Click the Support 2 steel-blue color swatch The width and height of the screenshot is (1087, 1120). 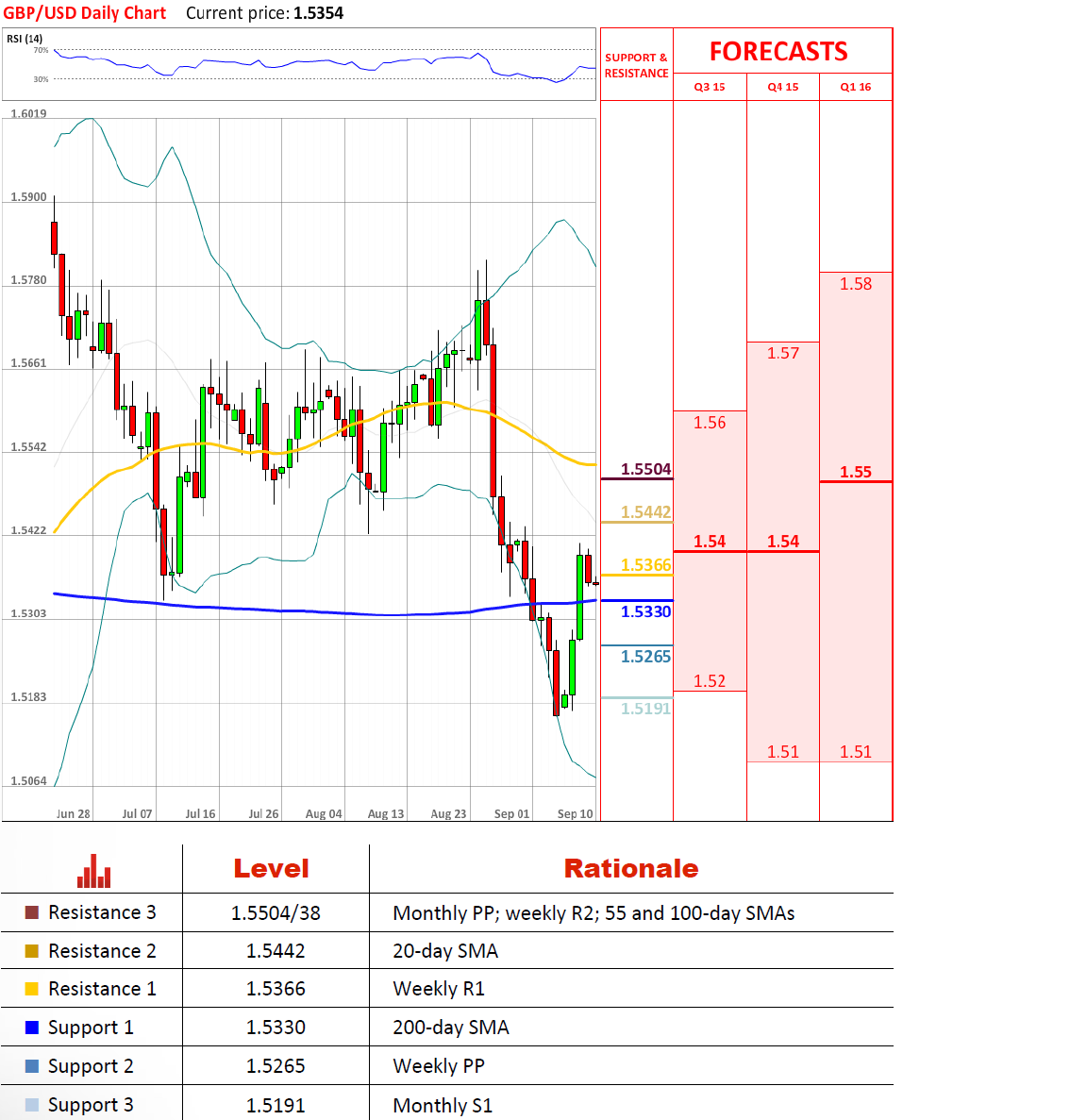[31, 1065]
